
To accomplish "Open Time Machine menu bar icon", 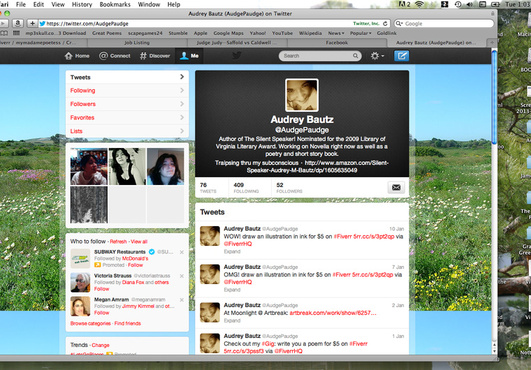I will (458, 4).
